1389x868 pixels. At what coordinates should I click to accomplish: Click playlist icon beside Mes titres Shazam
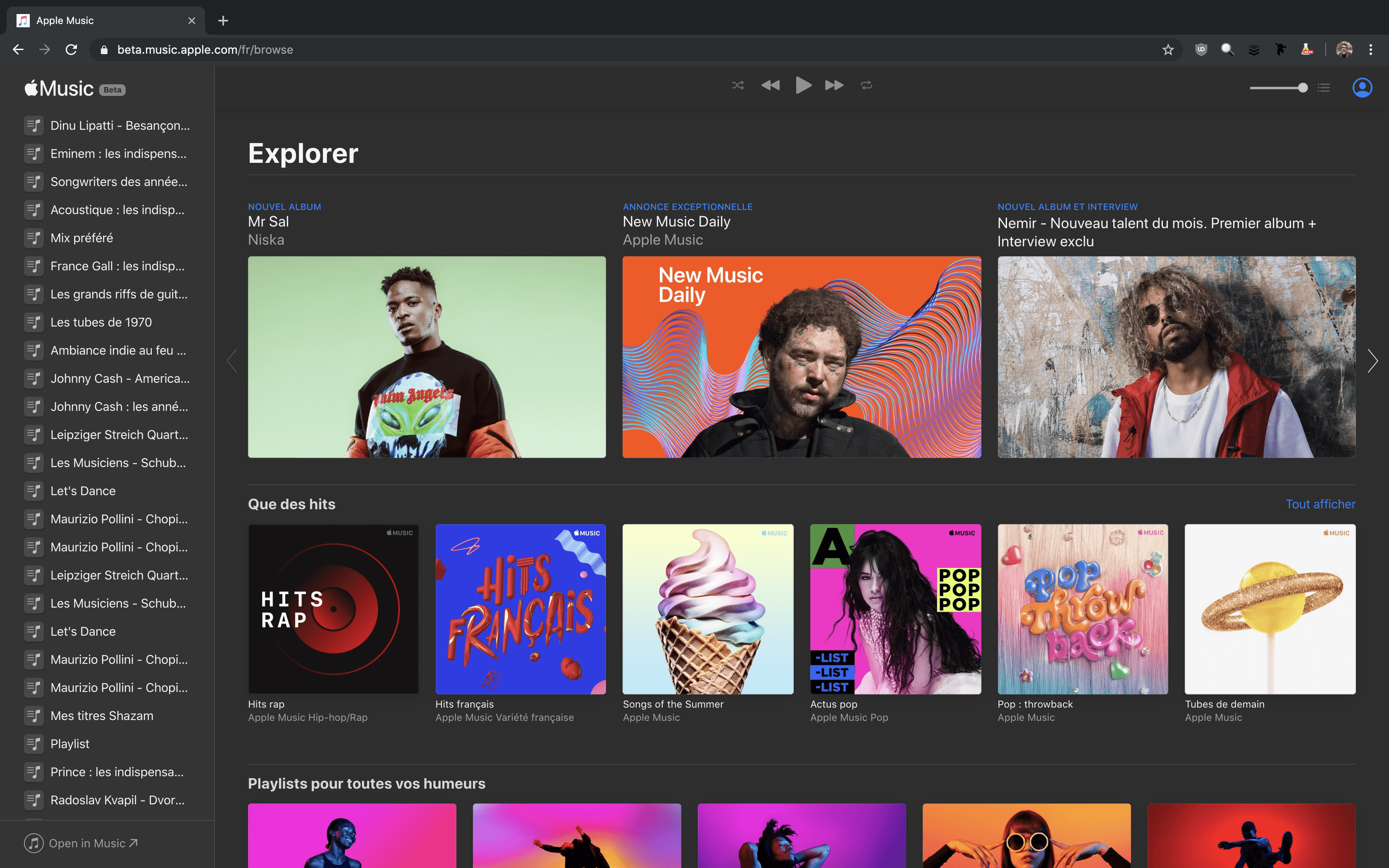pyautogui.click(x=34, y=716)
